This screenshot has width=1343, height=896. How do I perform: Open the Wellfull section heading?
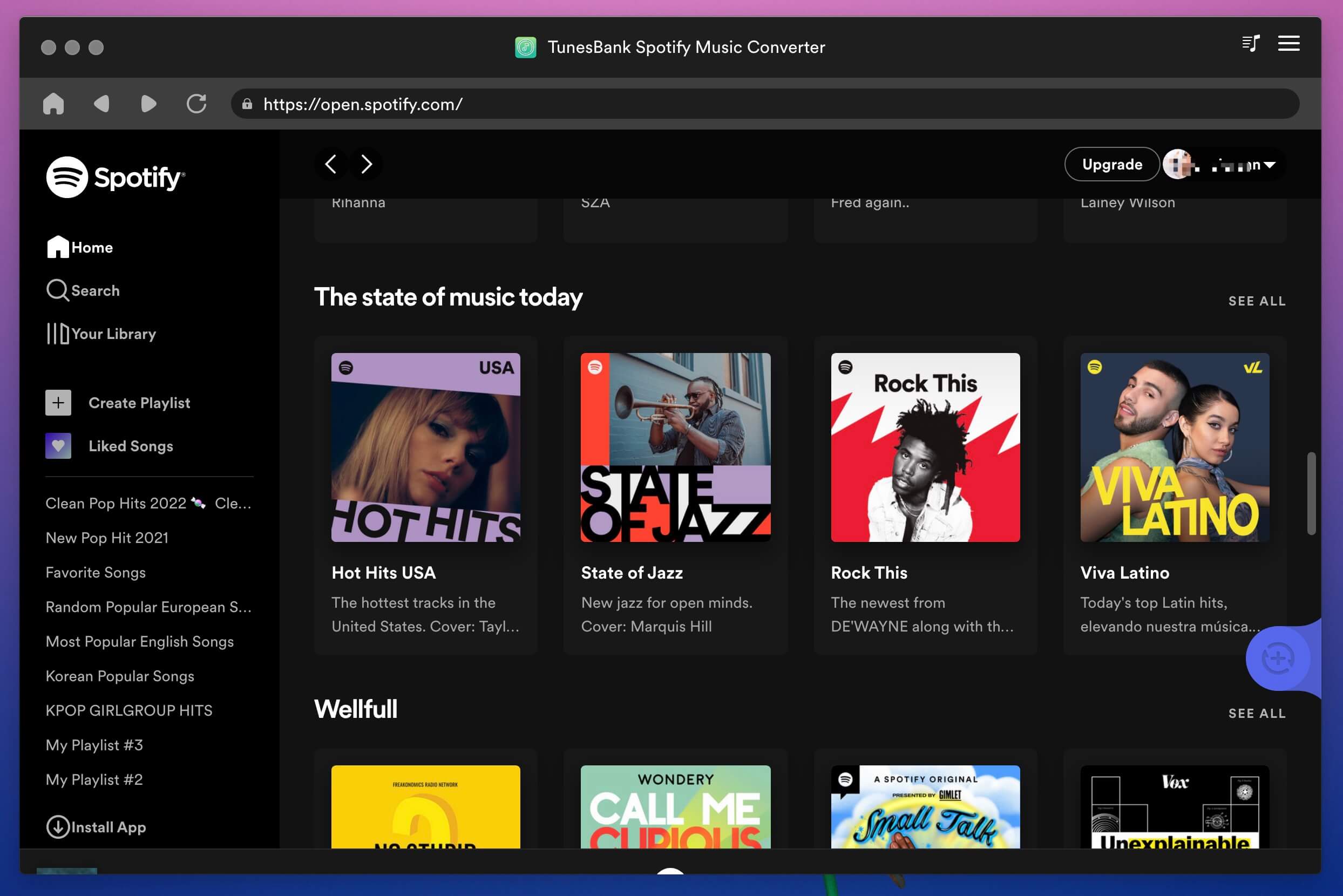(356, 709)
